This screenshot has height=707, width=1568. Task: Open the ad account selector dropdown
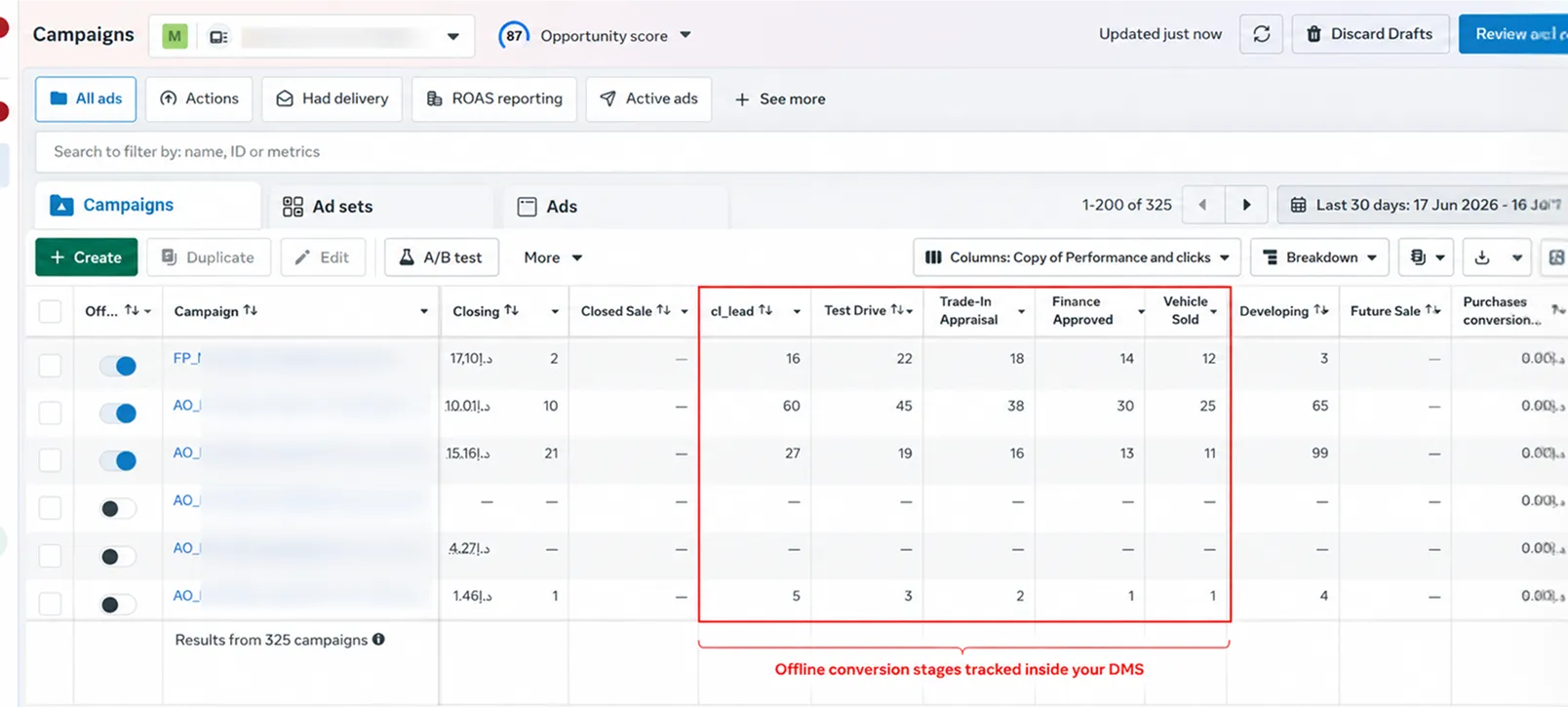312,36
